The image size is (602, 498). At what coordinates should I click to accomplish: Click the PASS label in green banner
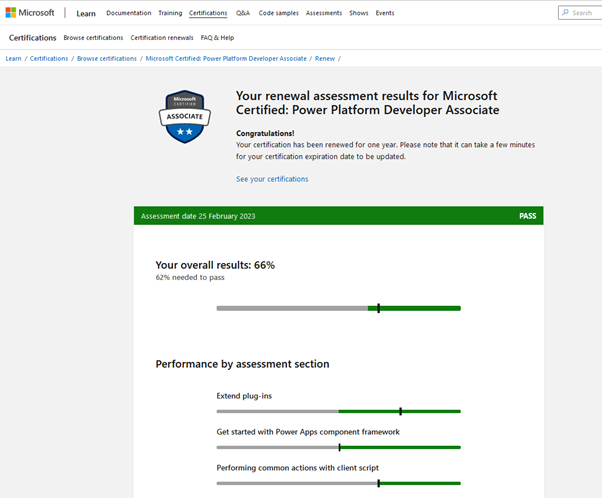point(528,216)
